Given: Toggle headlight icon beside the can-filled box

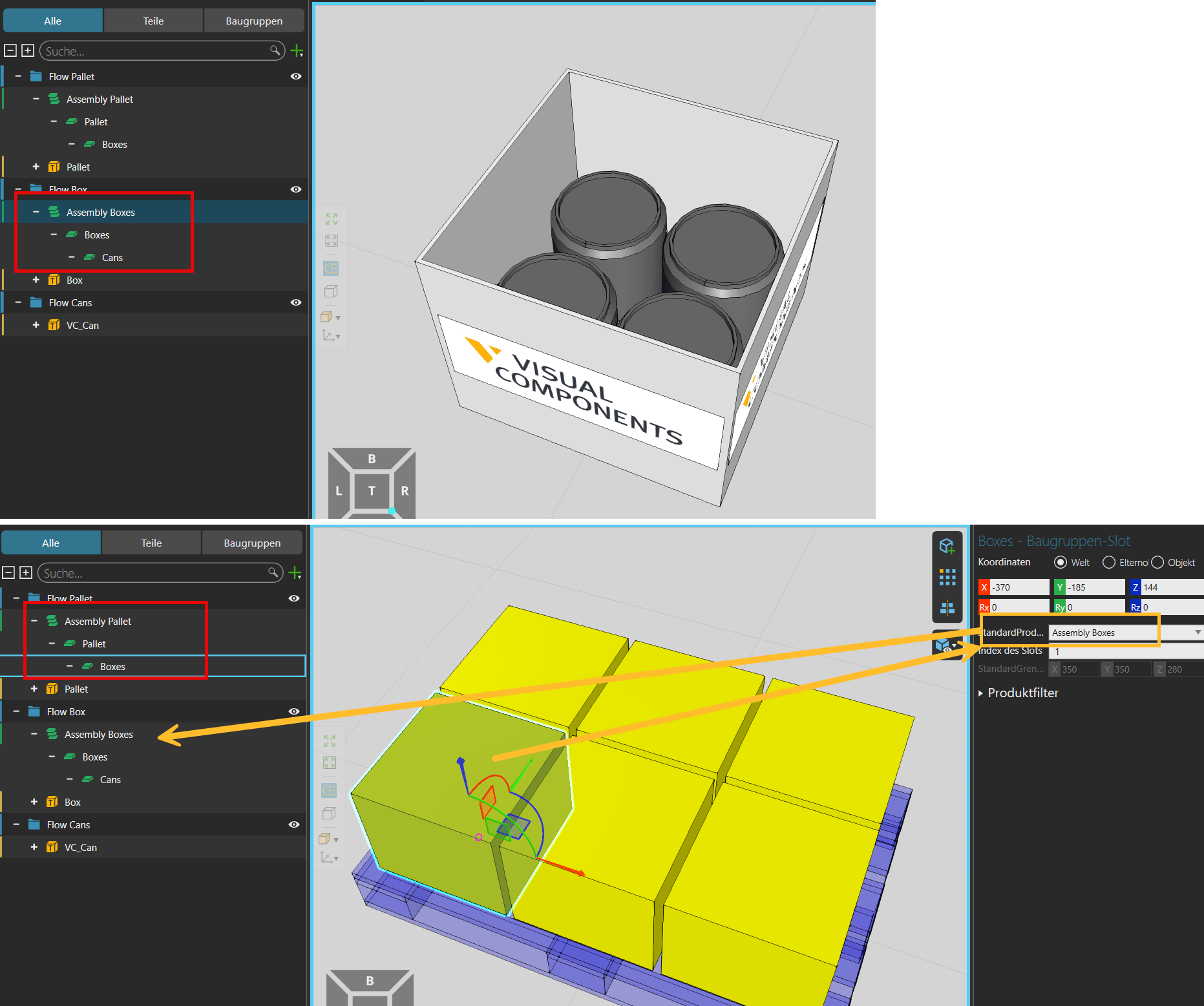Looking at the screenshot, I should pyautogui.click(x=331, y=268).
